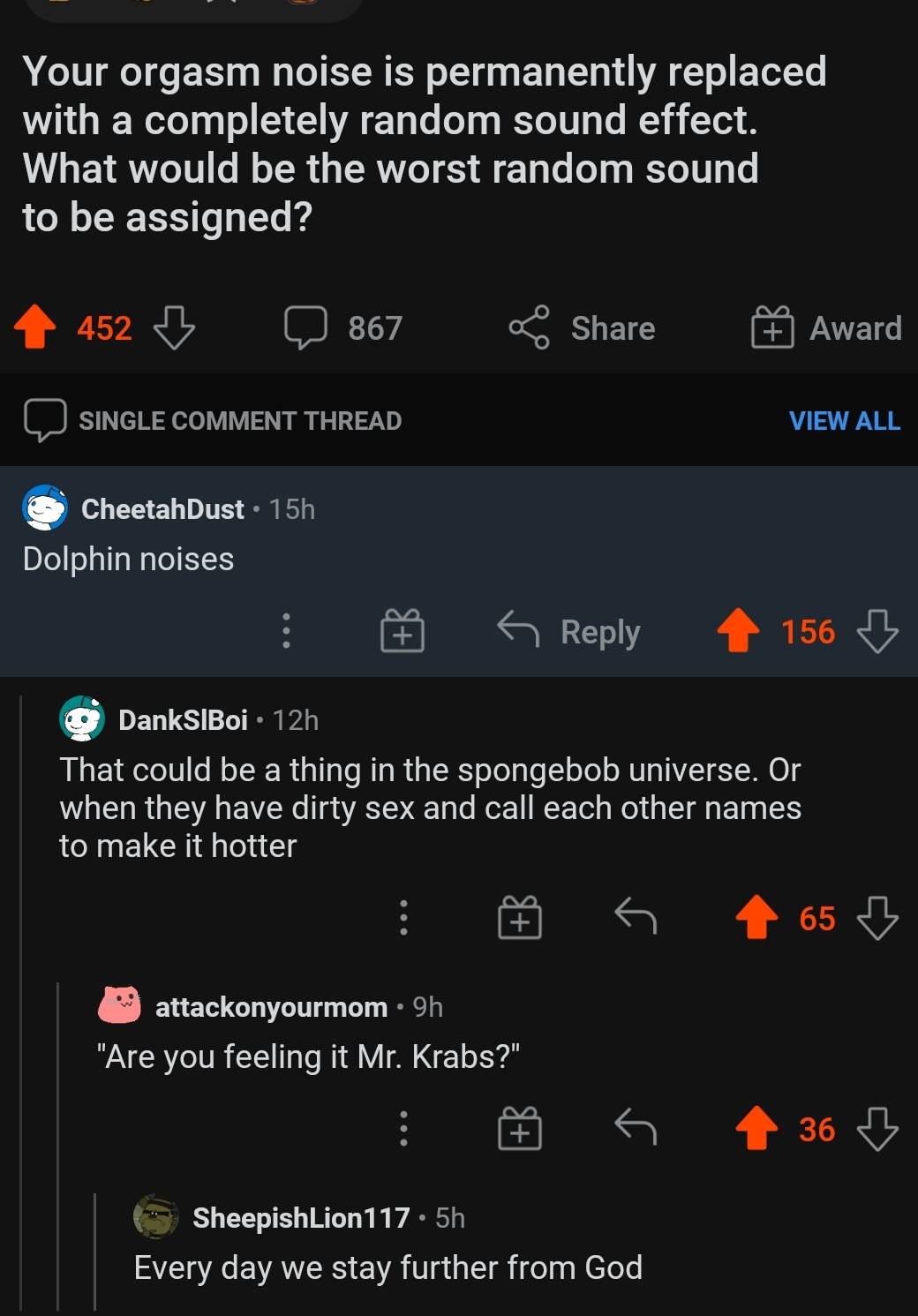Open options menu on DankSlBoi's comment
918x1316 pixels.
[403, 918]
